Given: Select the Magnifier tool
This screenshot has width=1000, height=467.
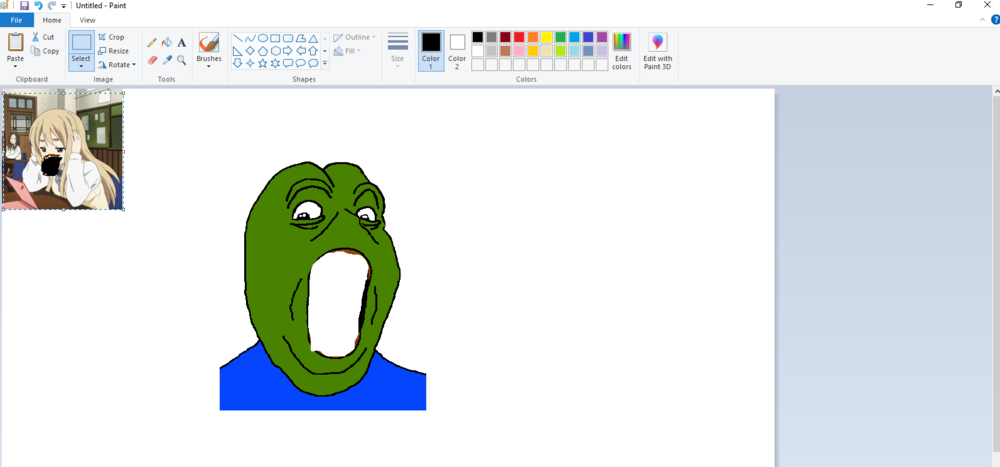Looking at the screenshot, I should click(x=182, y=60).
